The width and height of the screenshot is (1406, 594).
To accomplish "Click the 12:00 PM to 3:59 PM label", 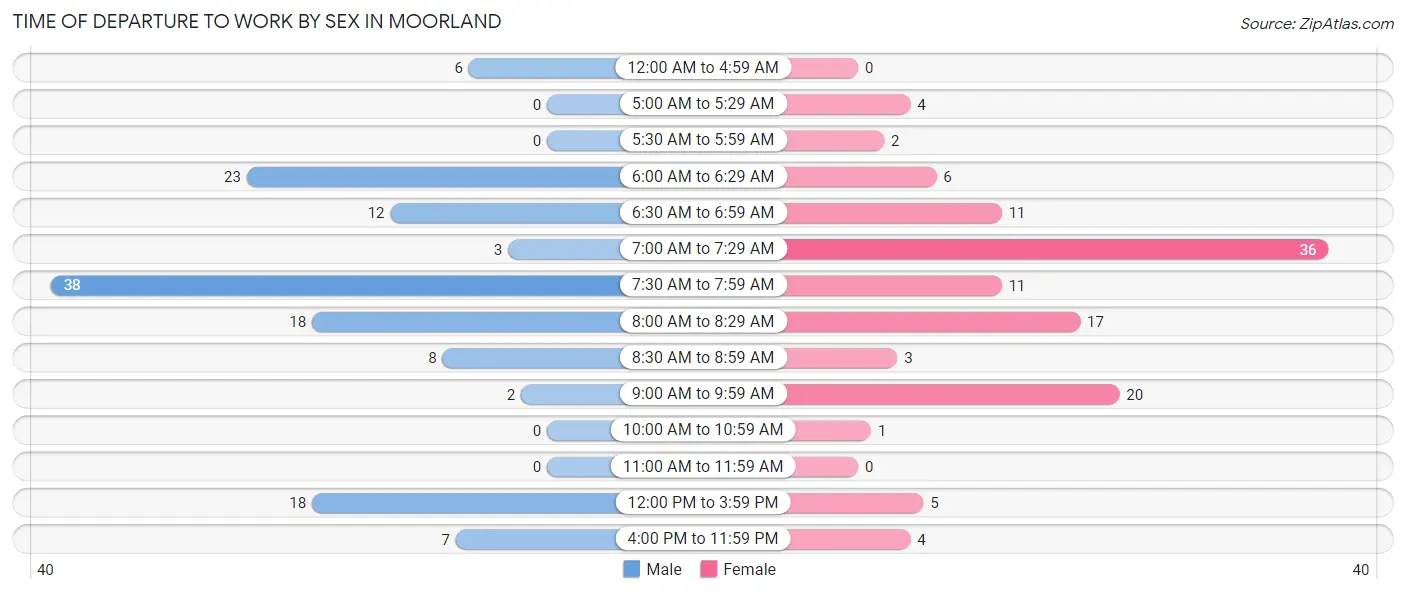I will point(703,503).
